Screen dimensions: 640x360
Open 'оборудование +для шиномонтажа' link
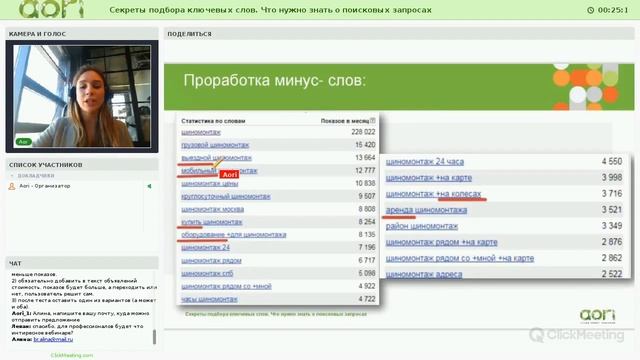234,235
